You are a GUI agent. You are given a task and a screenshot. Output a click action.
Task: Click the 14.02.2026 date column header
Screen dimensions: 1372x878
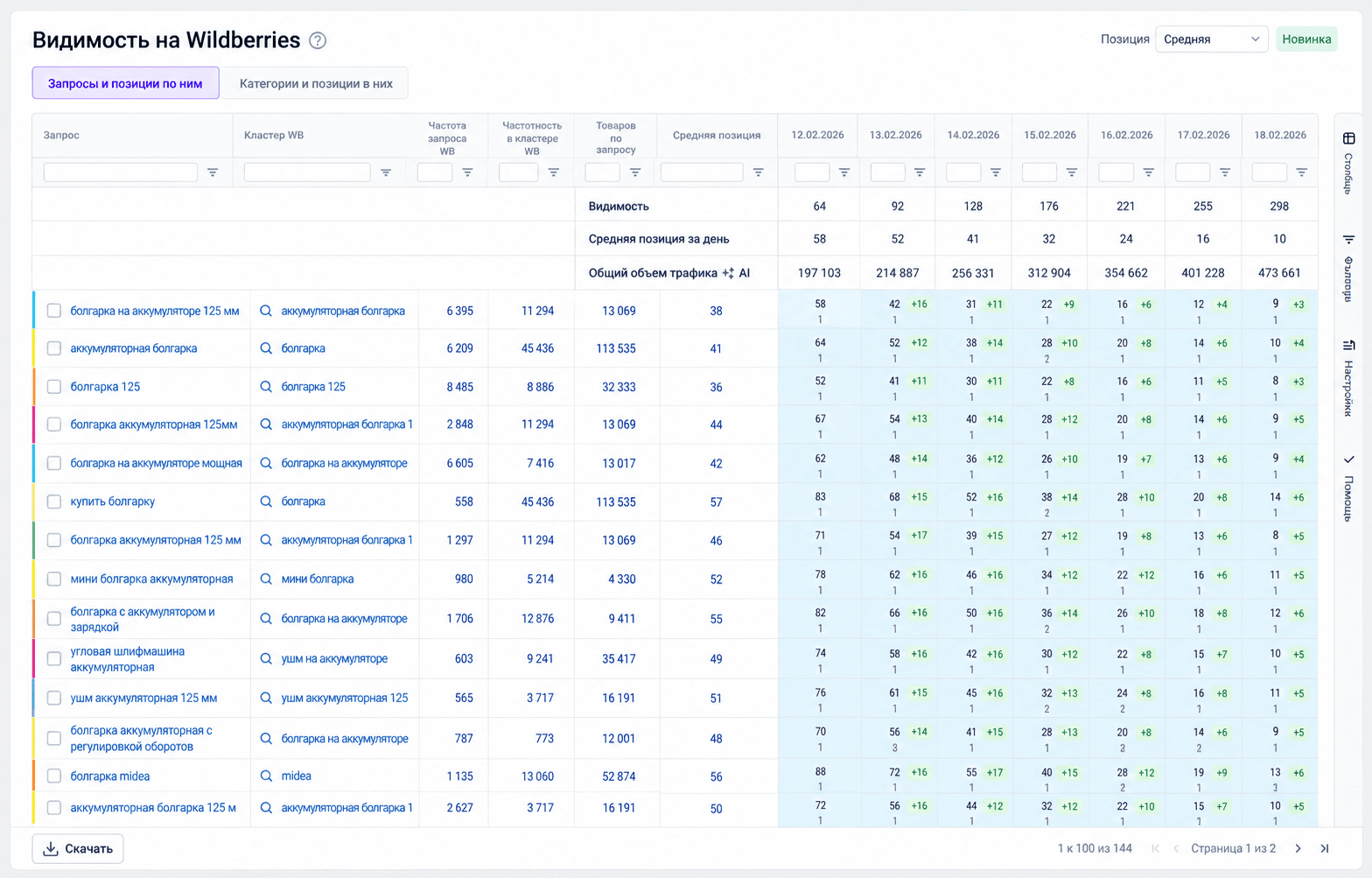tap(973, 135)
